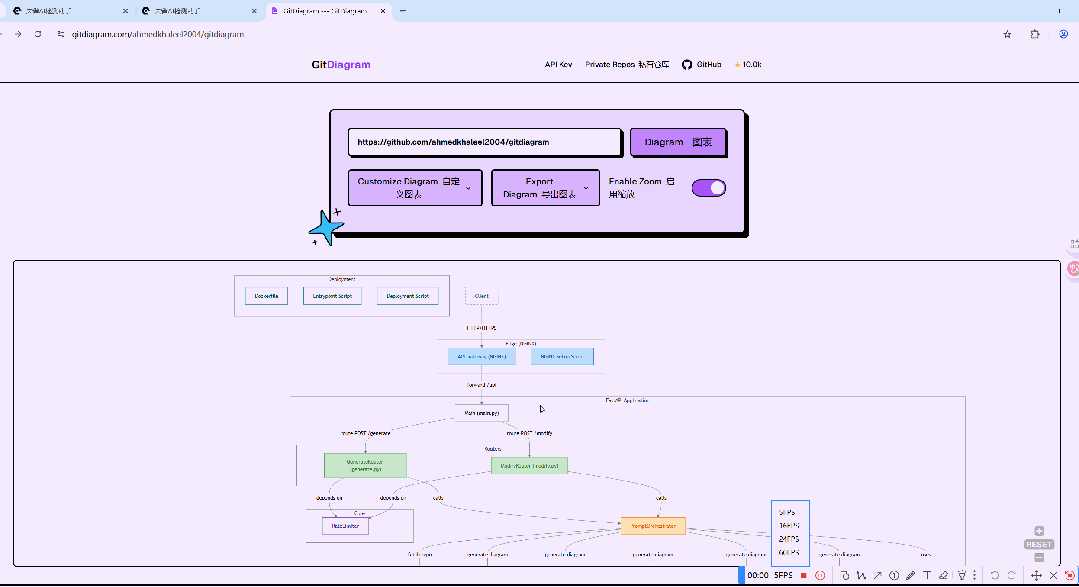Image resolution: width=1079 pixels, height=587 pixels.
Task: Pause the recording using the red circle icon
Action: click(820, 575)
